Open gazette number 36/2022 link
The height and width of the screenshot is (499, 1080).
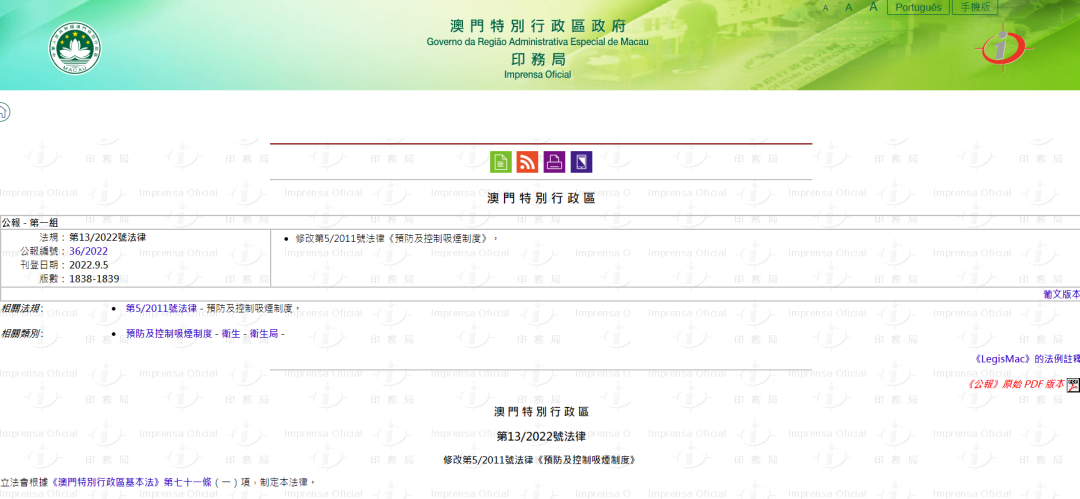click(88, 252)
